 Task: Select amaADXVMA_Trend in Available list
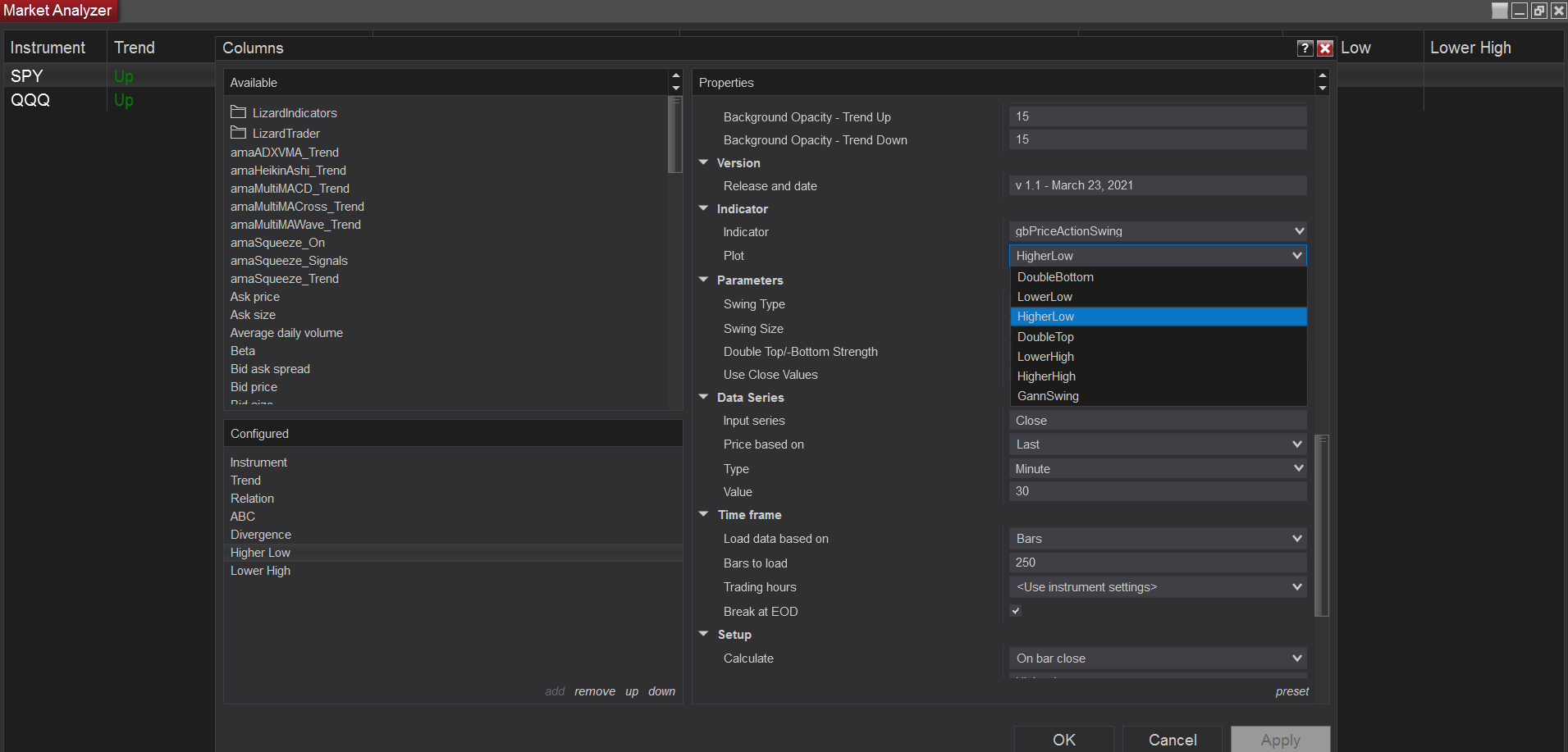click(285, 153)
